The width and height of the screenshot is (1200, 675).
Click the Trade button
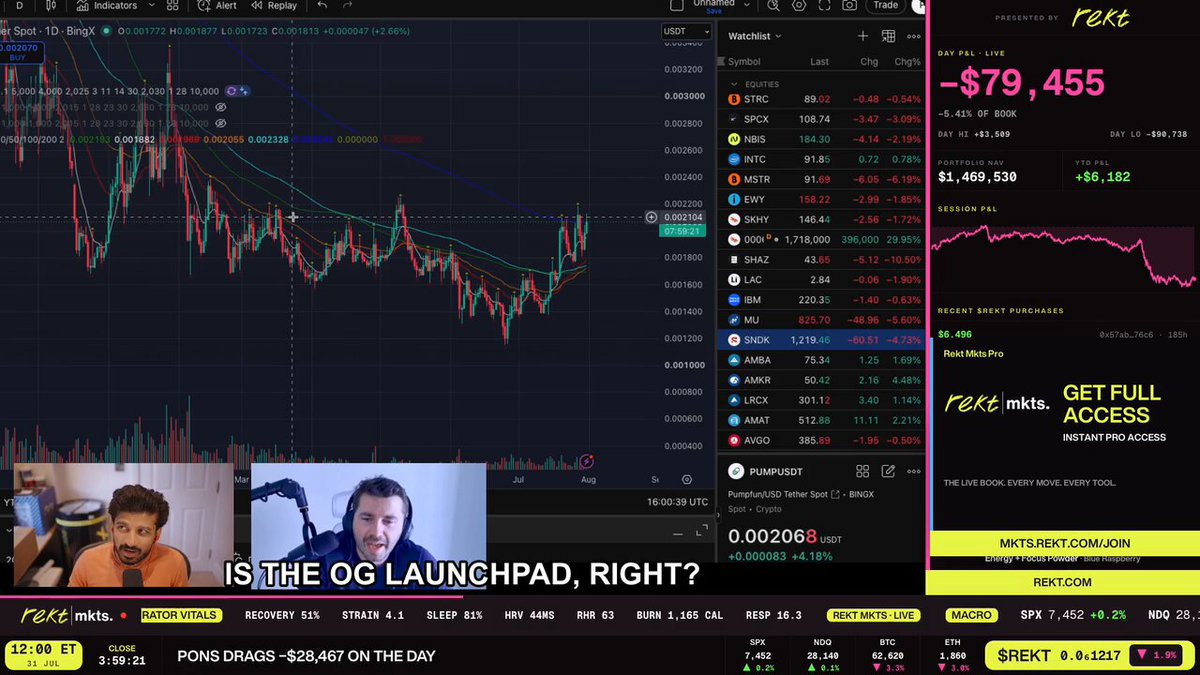(x=886, y=5)
